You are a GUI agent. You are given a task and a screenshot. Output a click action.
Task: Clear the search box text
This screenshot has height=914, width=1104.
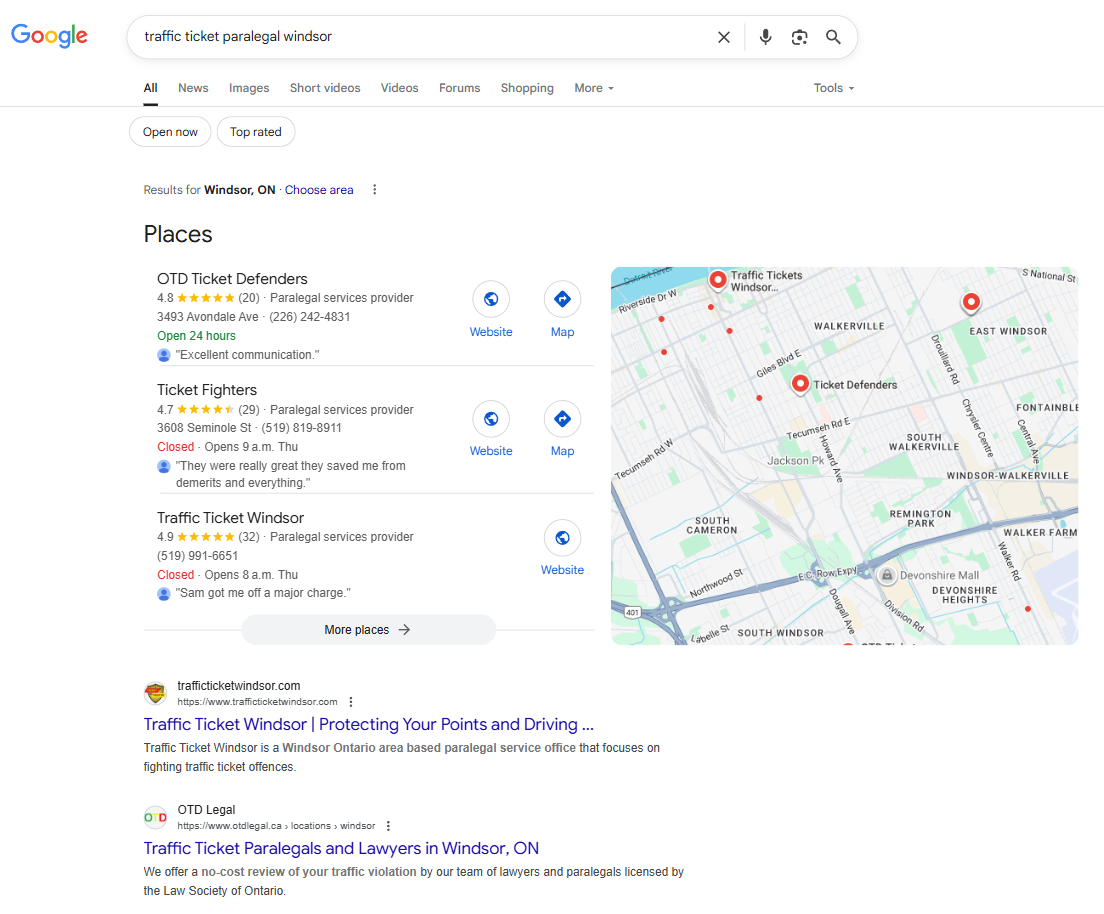(x=724, y=37)
